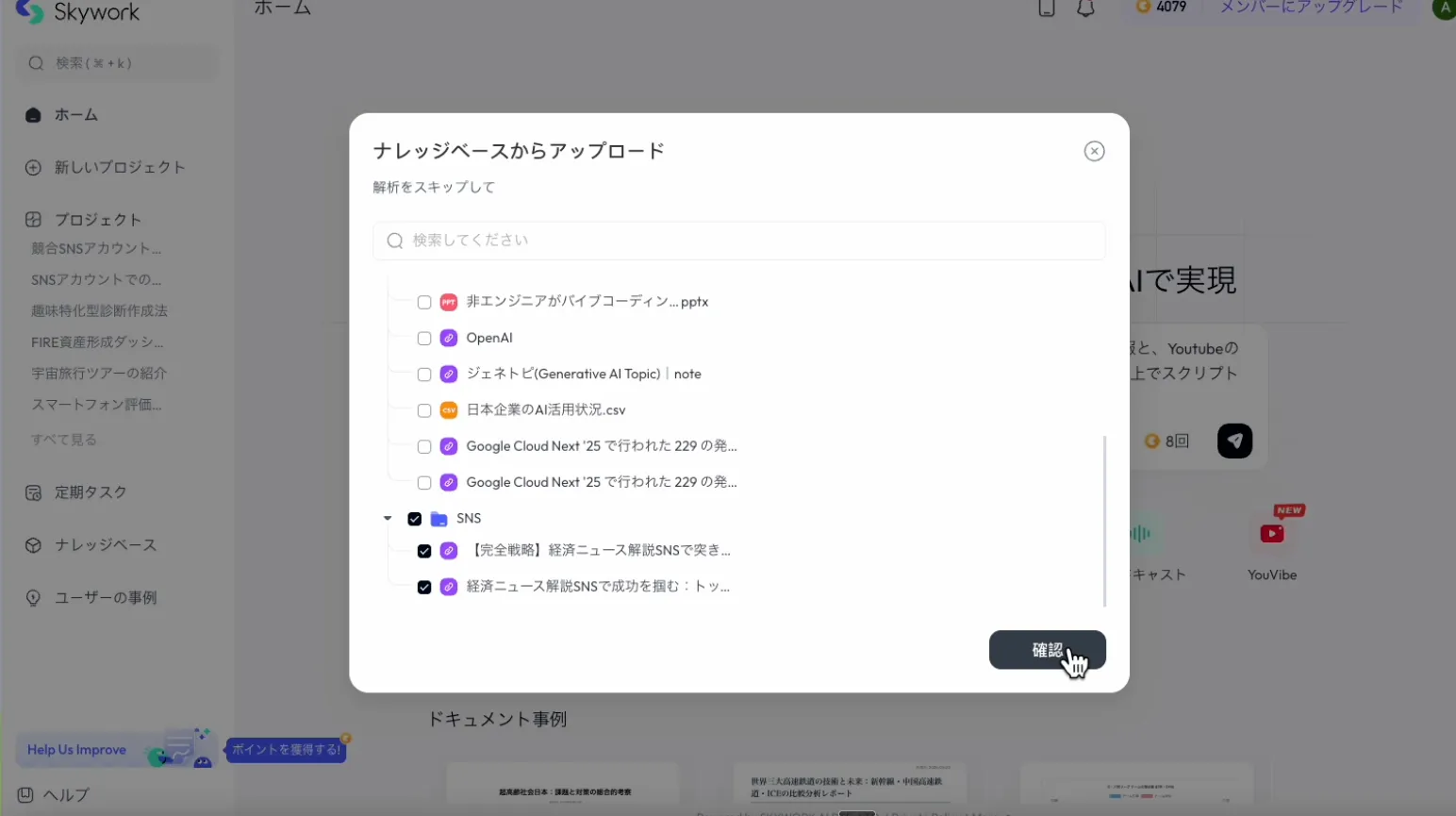Open the YouVibe icon
1456x816 pixels.
pos(1271,534)
